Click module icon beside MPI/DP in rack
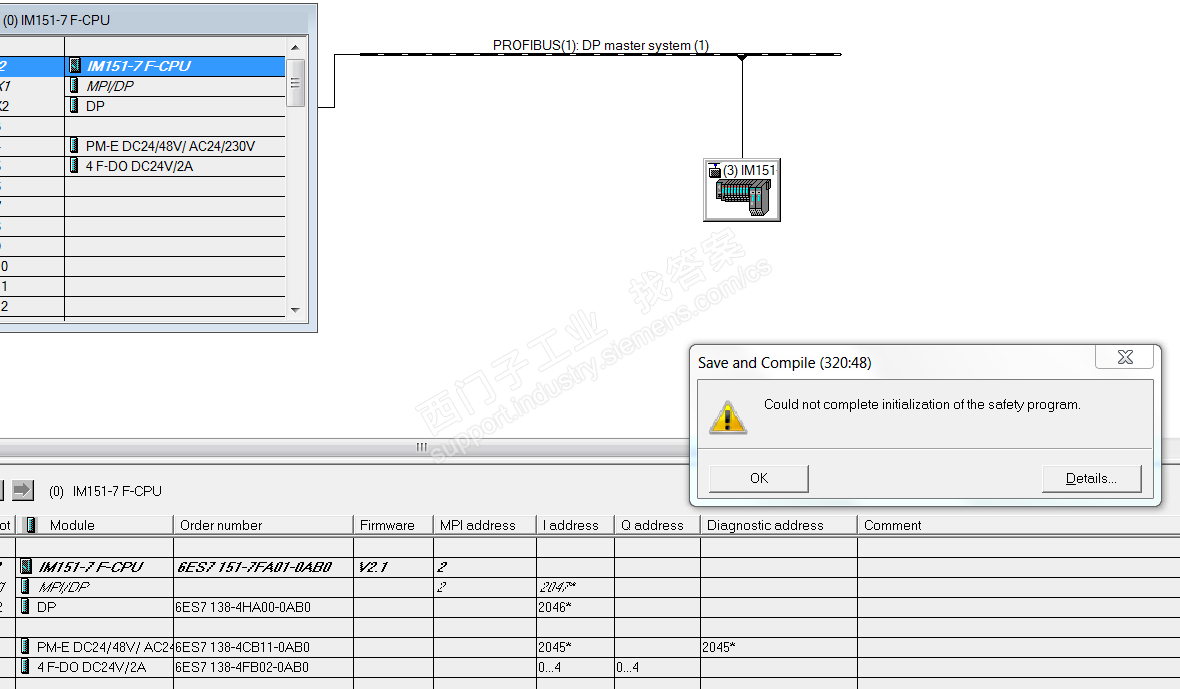Viewport: 1180px width, 689px height. click(x=74, y=85)
